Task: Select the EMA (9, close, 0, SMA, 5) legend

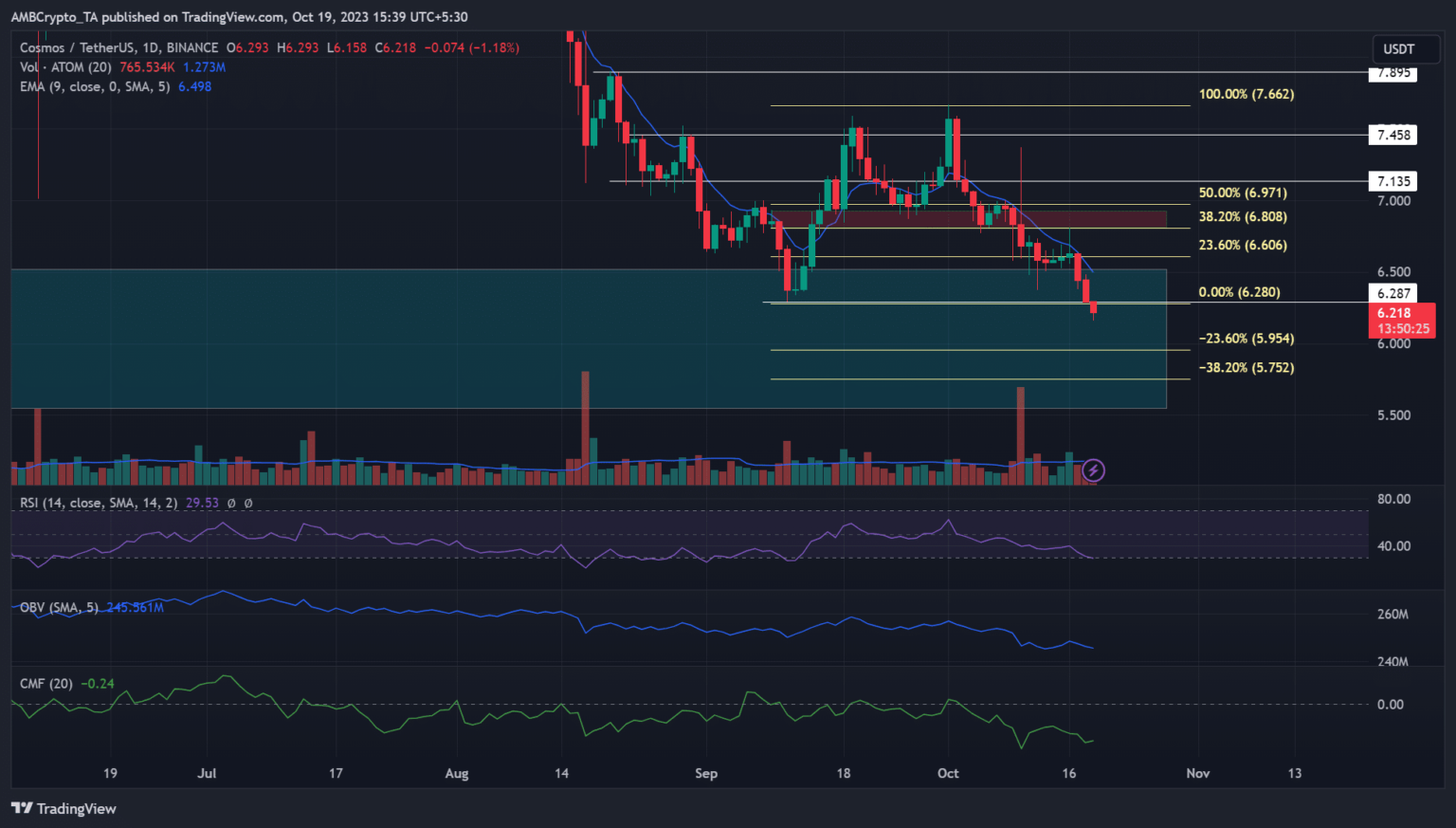Action: pos(95,86)
